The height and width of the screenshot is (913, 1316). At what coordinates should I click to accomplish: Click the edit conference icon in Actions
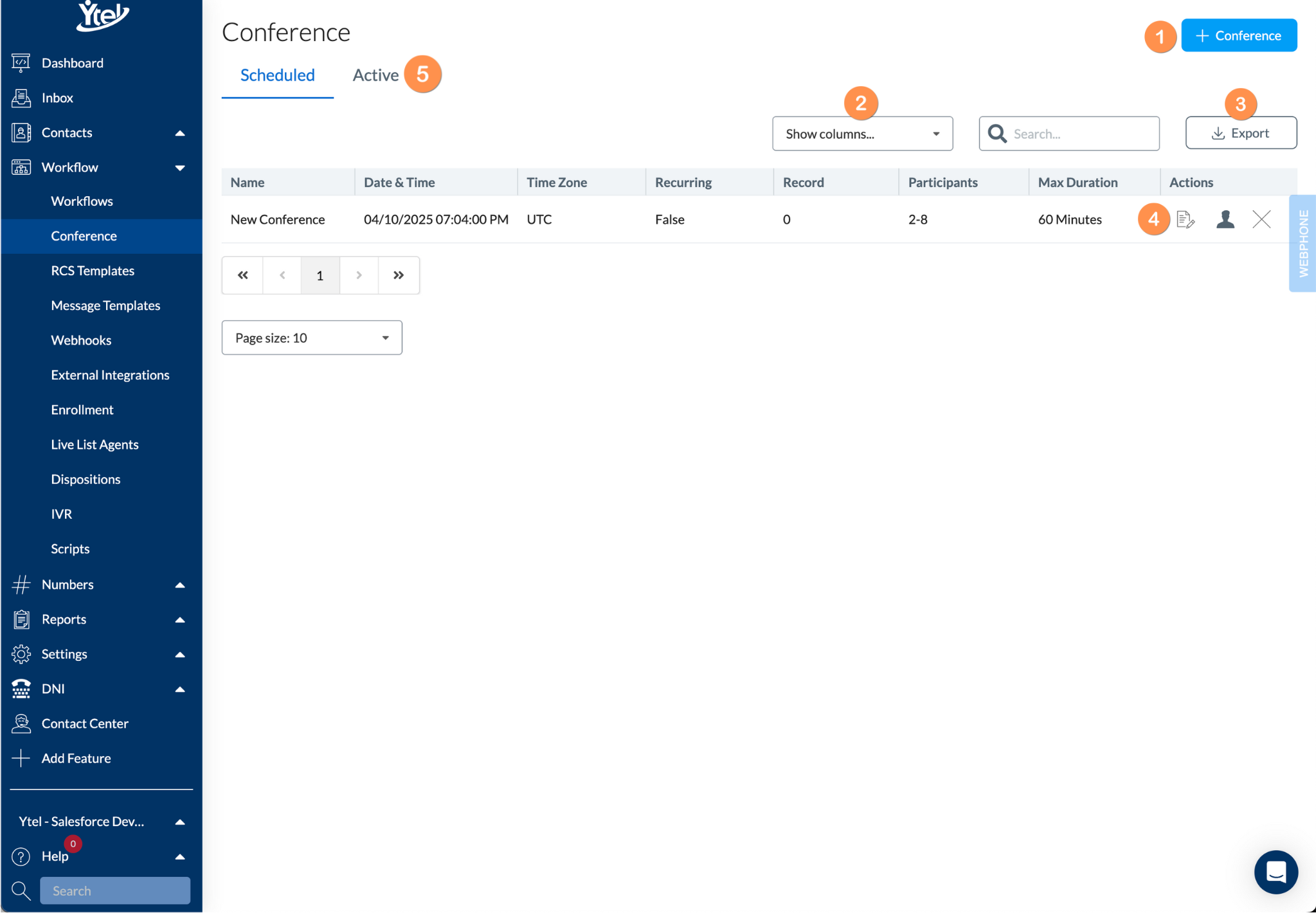[x=1185, y=219]
